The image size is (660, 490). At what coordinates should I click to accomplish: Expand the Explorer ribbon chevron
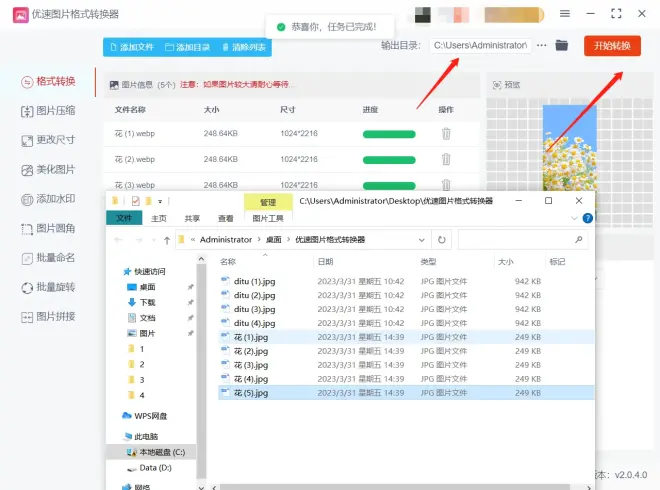click(x=574, y=218)
